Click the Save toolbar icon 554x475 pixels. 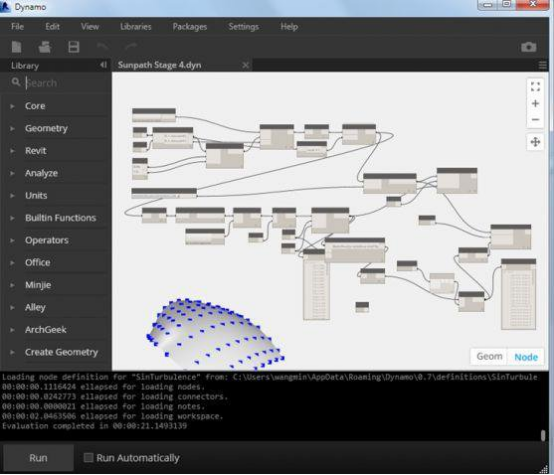point(73,47)
